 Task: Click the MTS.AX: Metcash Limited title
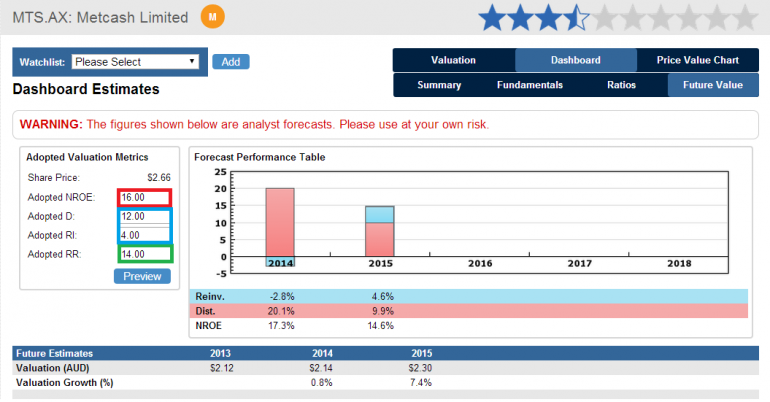point(100,18)
